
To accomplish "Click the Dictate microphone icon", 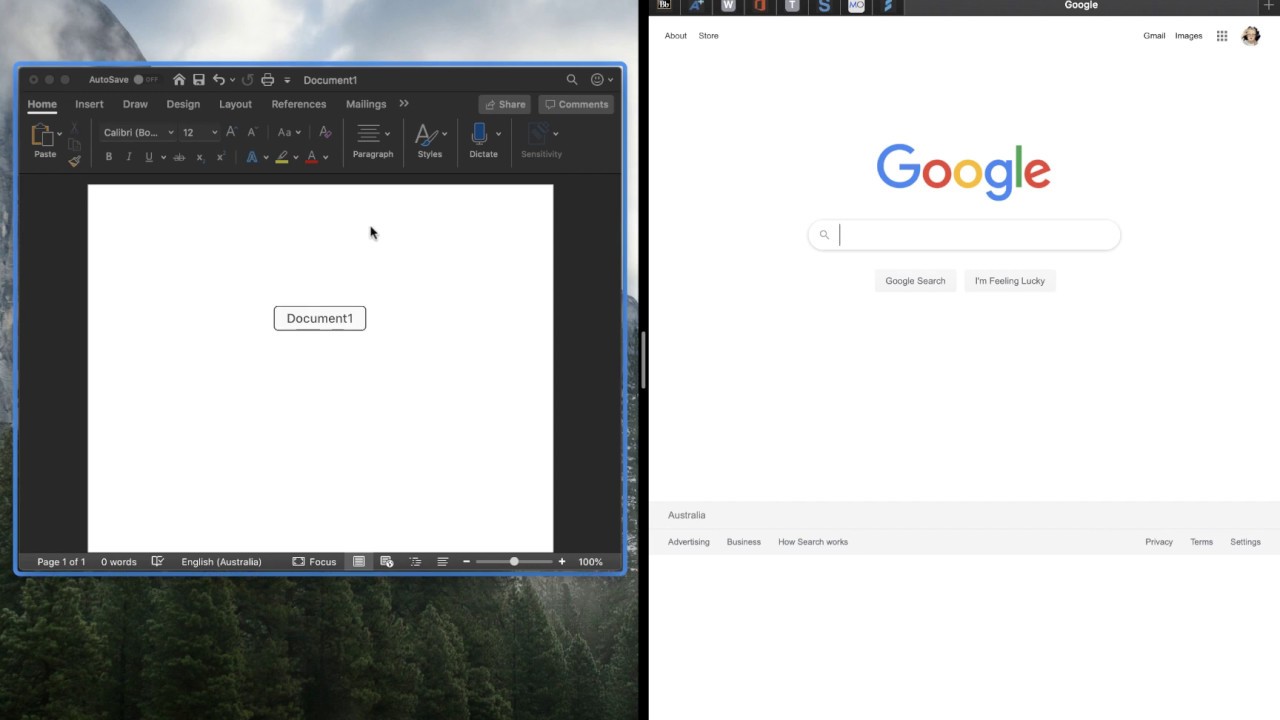I will 479,134.
